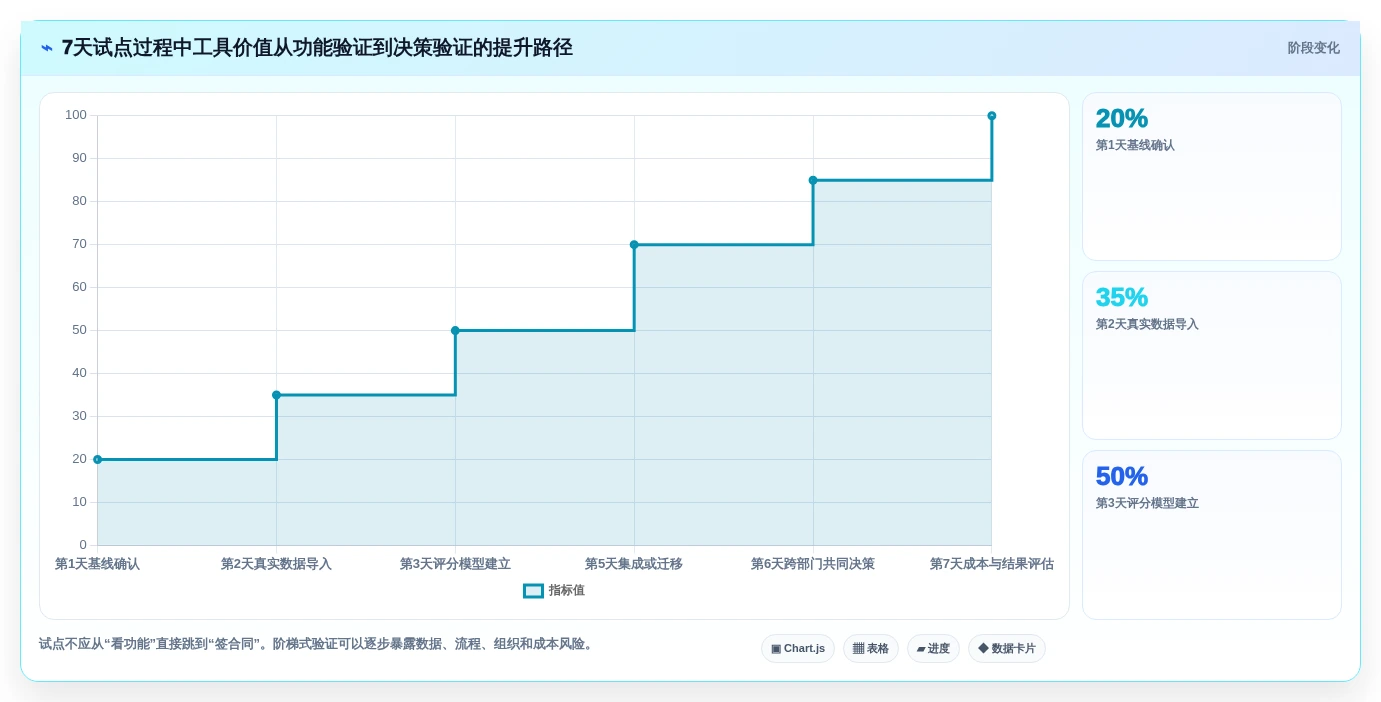The image size is (1381, 702).
Task: Click the 阶段变化 label in header
Action: (1313, 48)
